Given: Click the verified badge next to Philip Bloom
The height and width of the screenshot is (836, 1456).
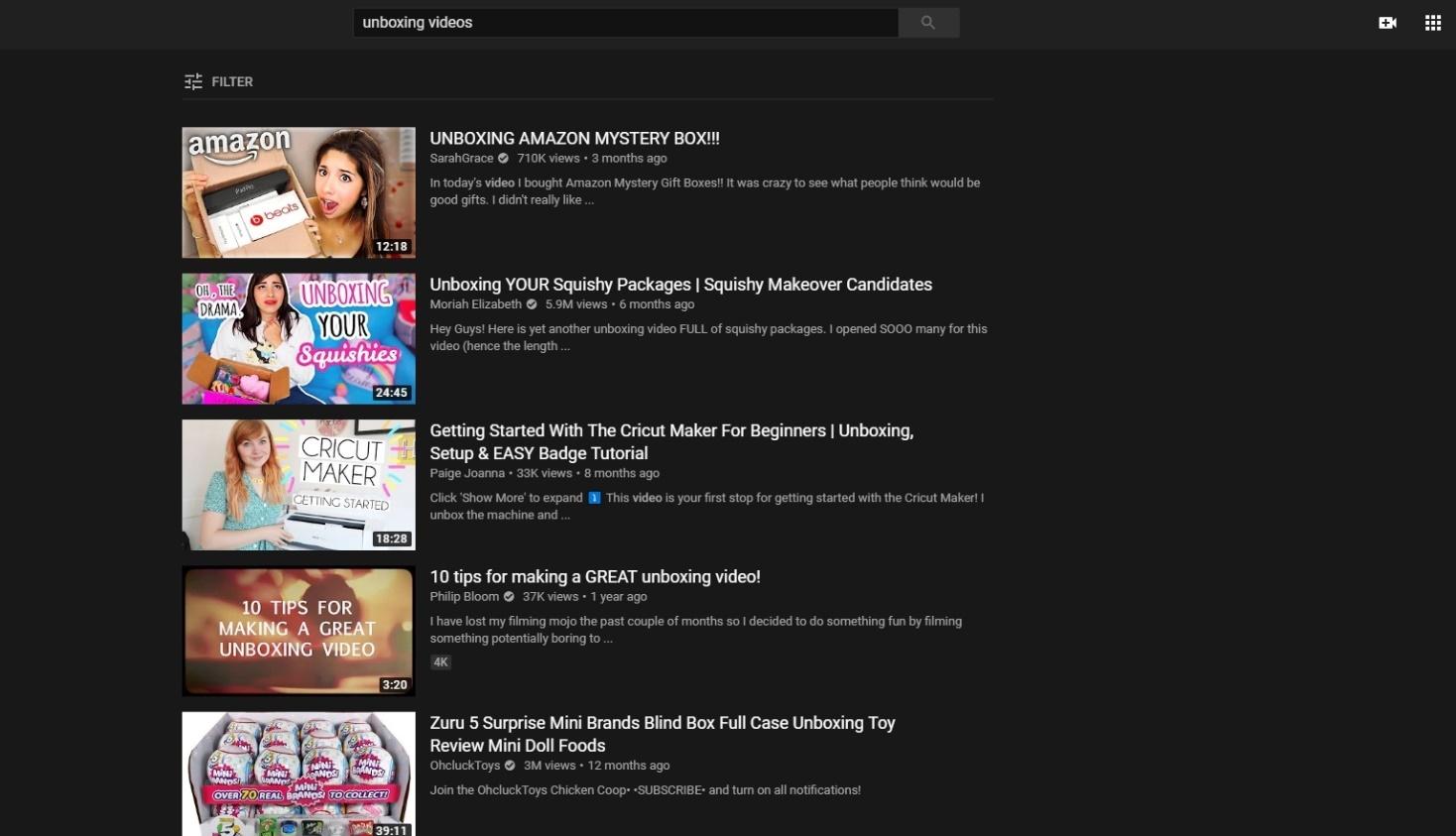Looking at the screenshot, I should [x=507, y=596].
